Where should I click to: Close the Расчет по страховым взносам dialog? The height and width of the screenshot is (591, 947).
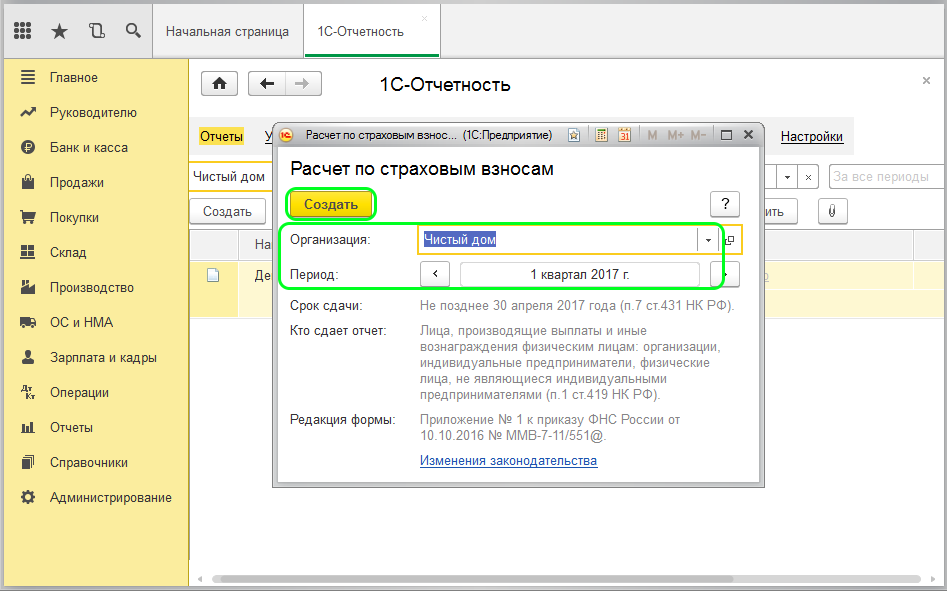click(x=748, y=135)
